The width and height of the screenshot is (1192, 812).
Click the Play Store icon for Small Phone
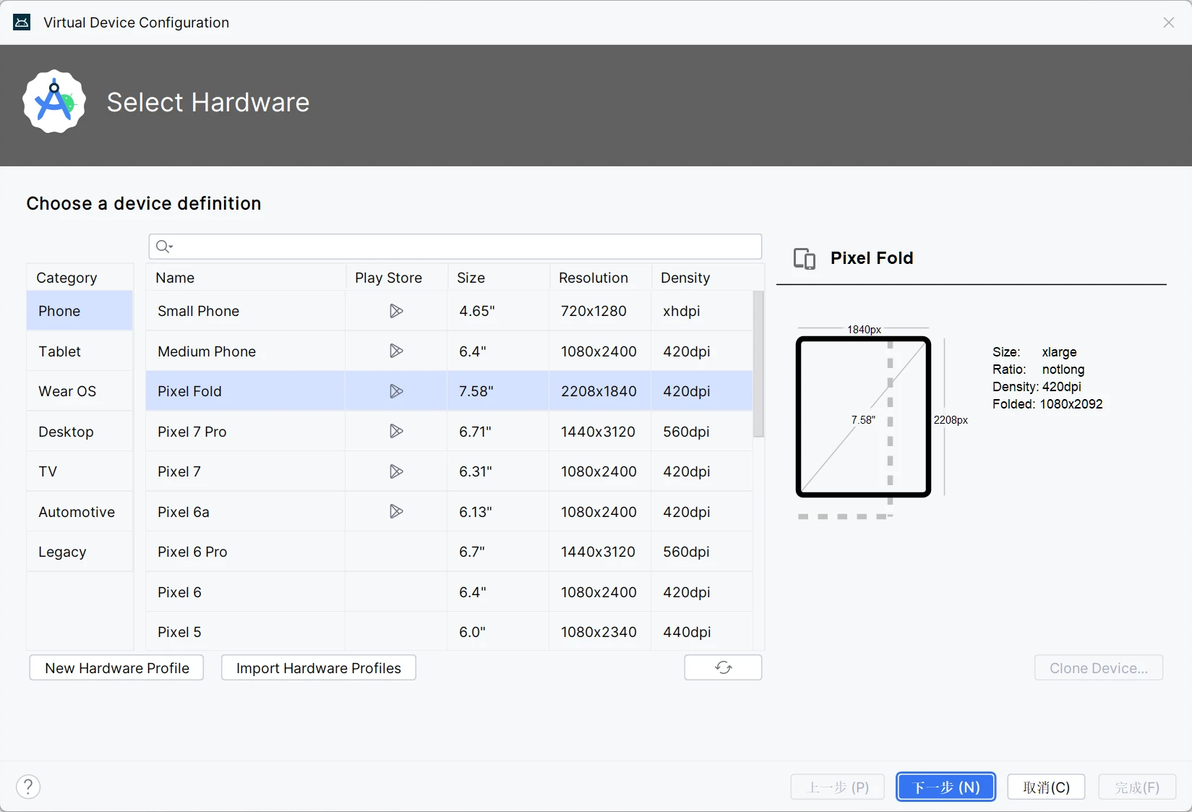(x=396, y=311)
